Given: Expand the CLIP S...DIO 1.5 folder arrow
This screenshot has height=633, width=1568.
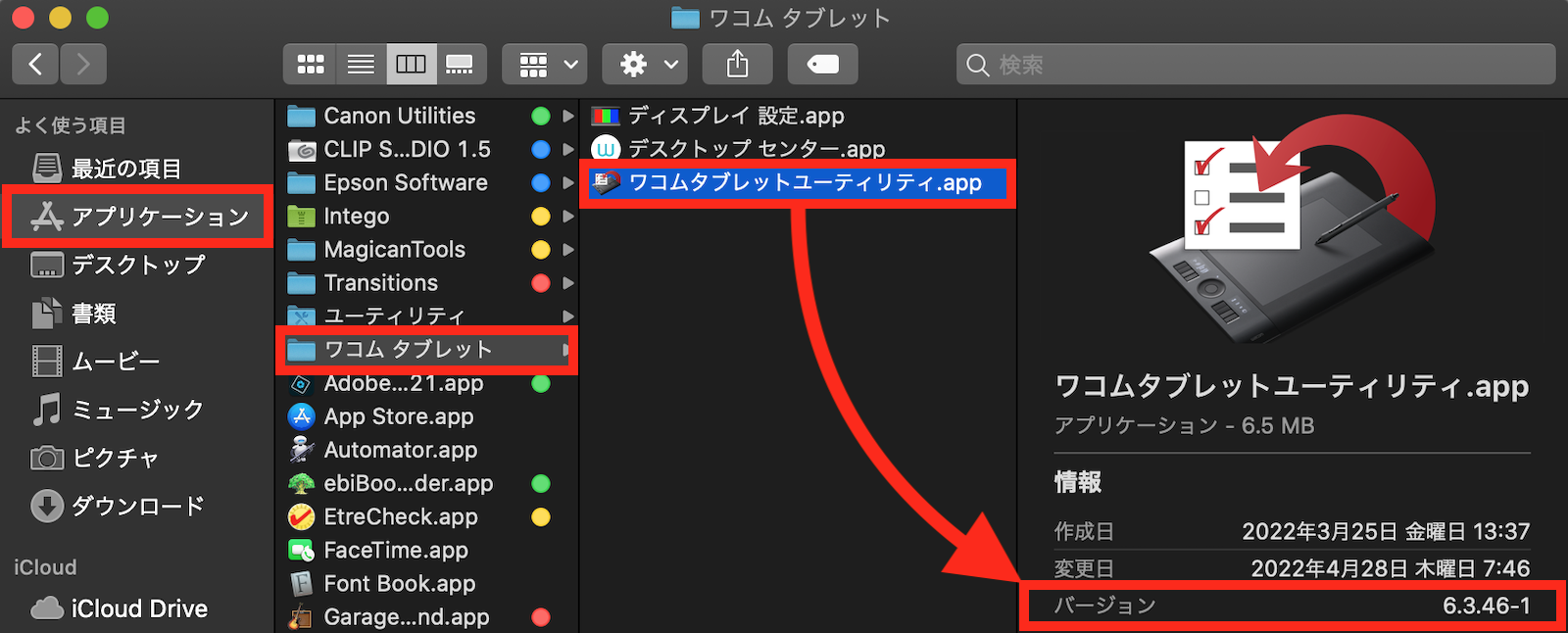Looking at the screenshot, I should tap(567, 149).
